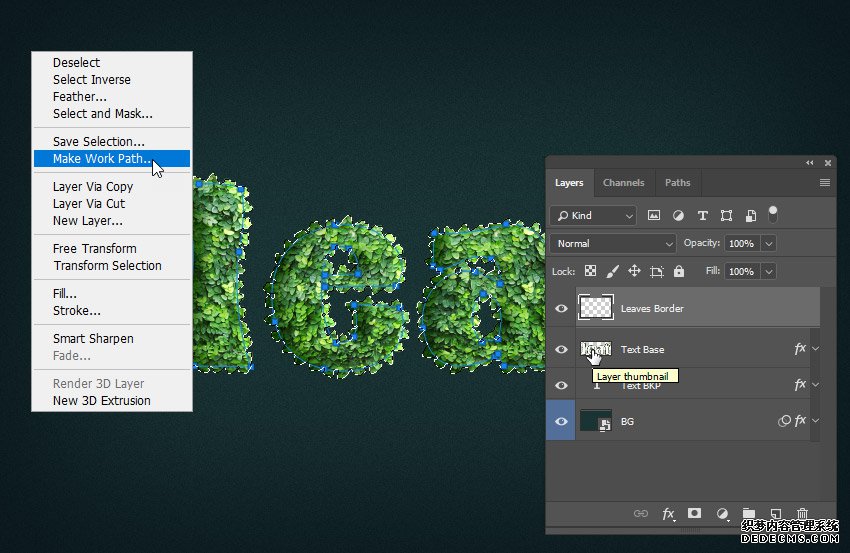
Task: Expand Text Base layer effects chevron
Action: [815, 349]
